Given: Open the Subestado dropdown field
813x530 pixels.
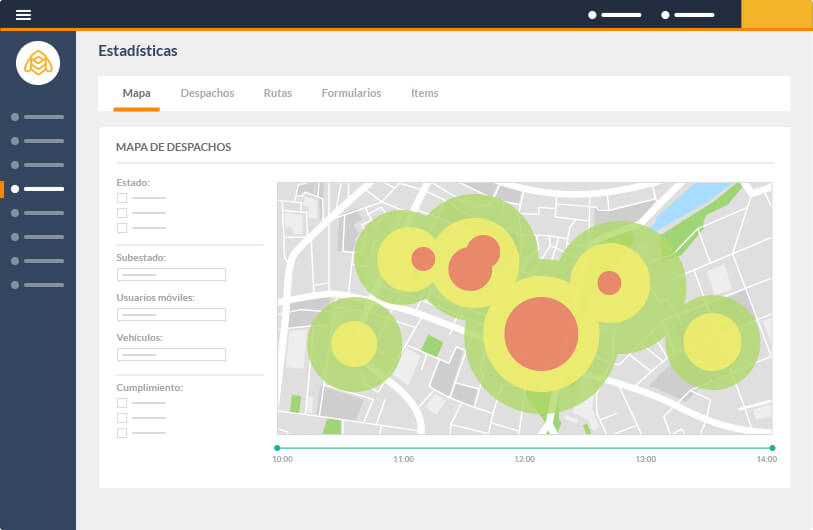Looking at the screenshot, I should click(171, 274).
